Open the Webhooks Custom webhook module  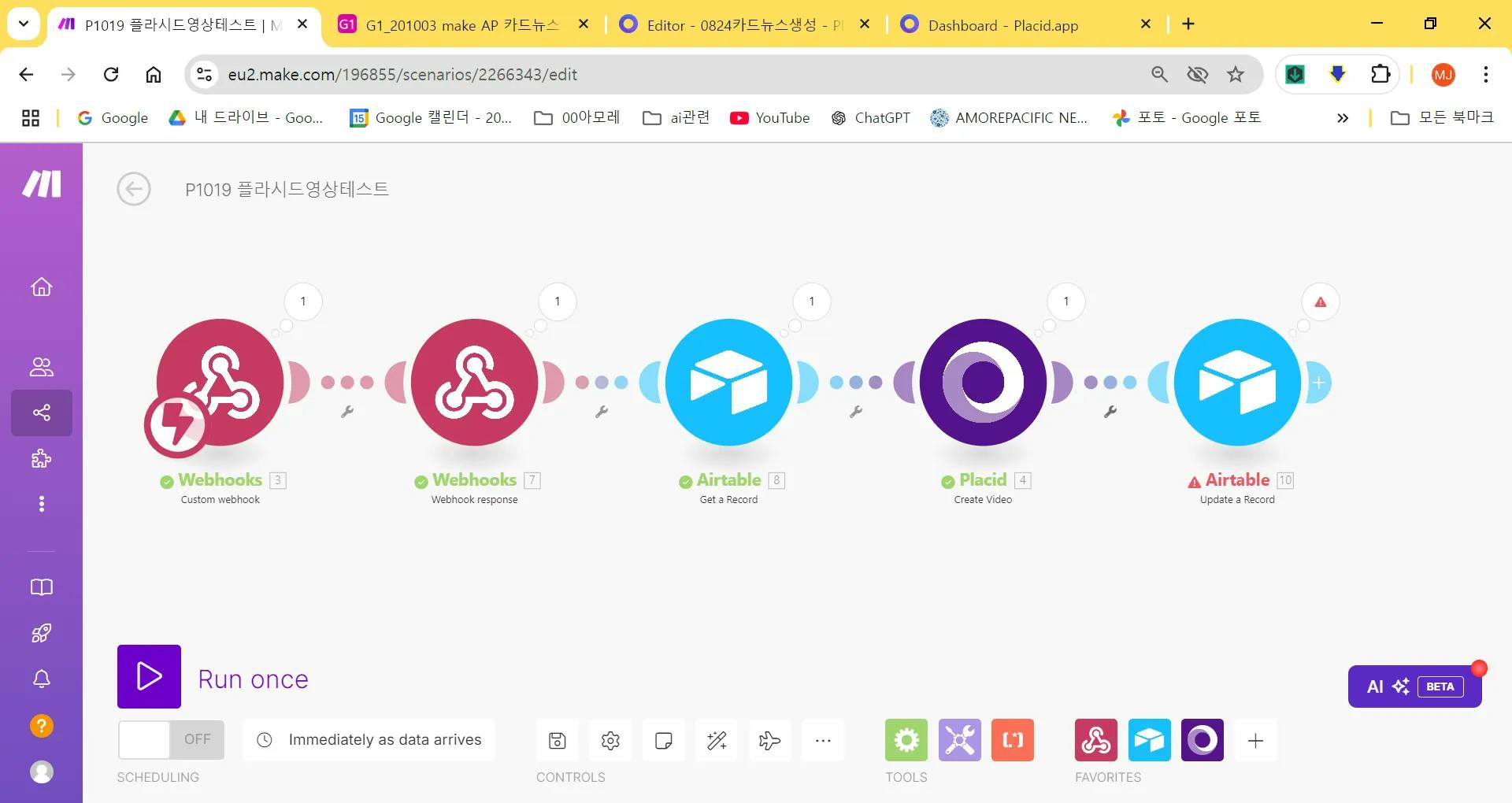pyautogui.click(x=220, y=383)
